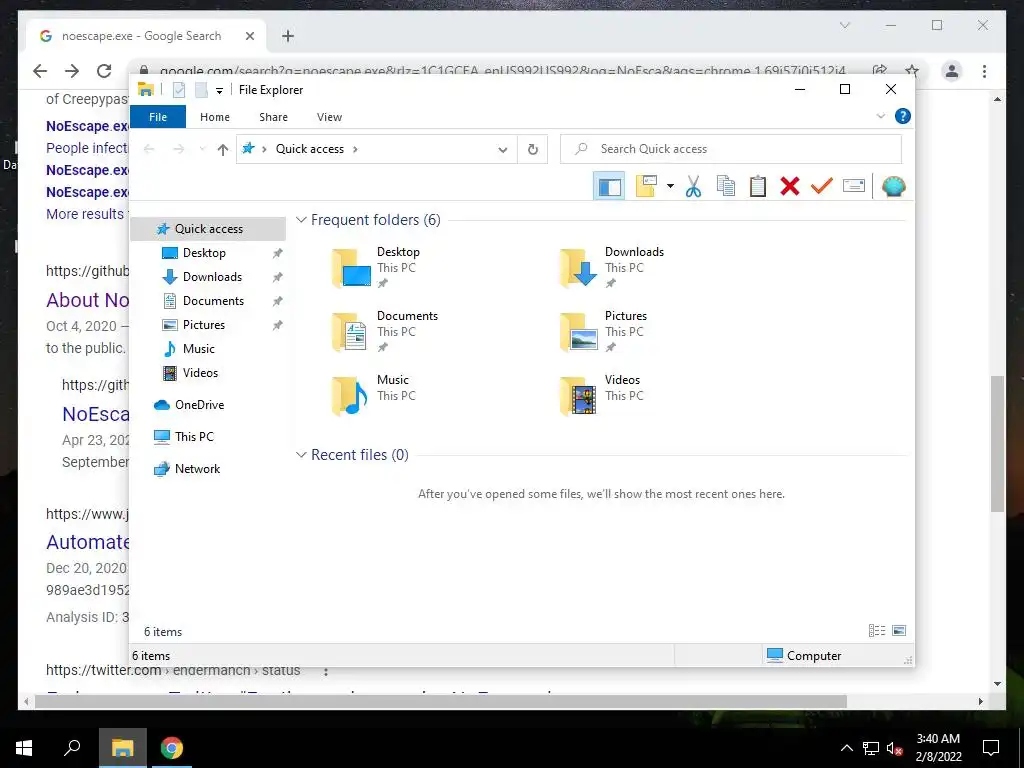The height and width of the screenshot is (768, 1024).
Task: Click the refresh button in File Explorer
Action: pyautogui.click(x=533, y=150)
